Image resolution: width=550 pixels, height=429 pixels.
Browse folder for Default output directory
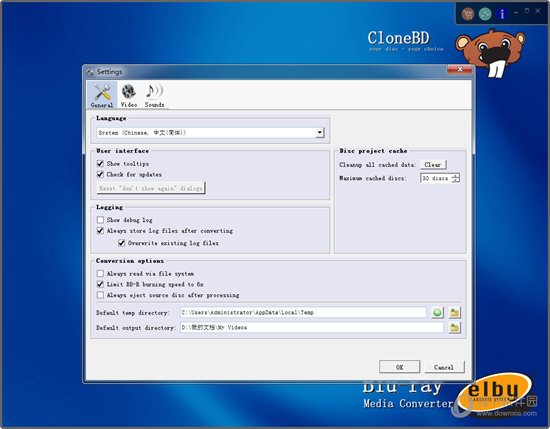click(x=455, y=328)
